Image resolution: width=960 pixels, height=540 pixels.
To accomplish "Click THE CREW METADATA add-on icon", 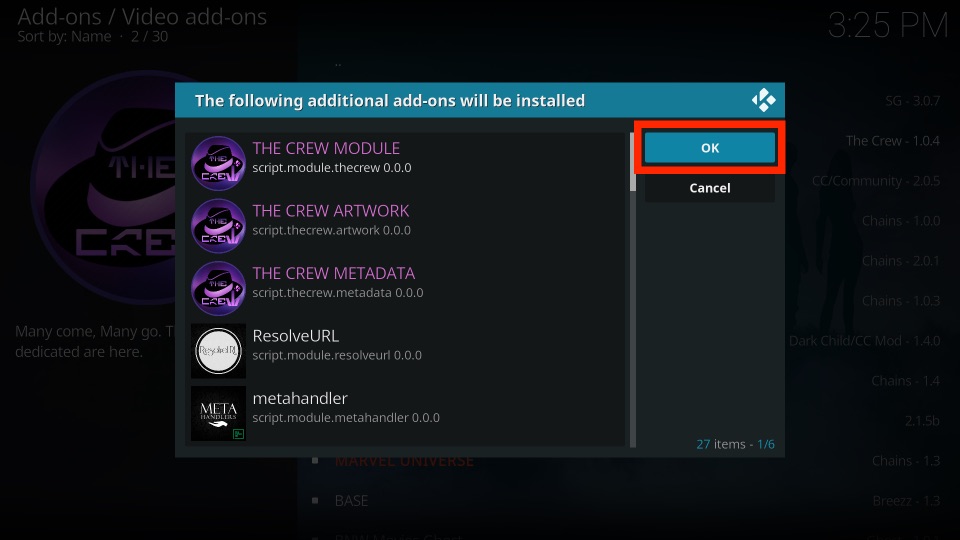I will pos(218,288).
